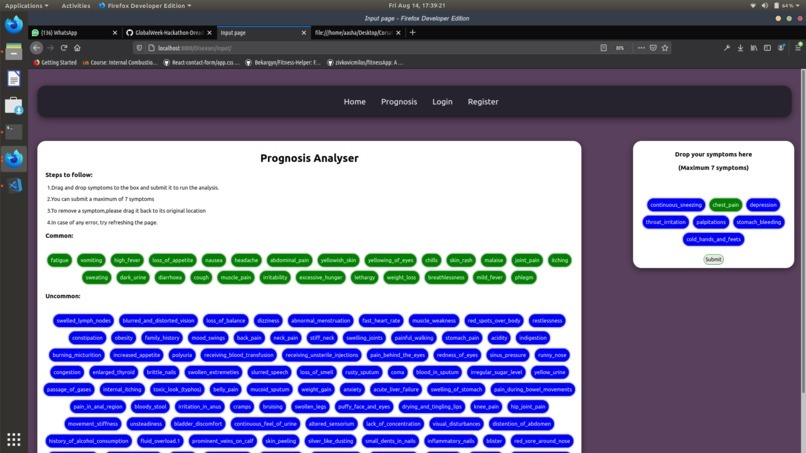Open the zivkovicmilos/fitnessApp bookmark

point(365,63)
